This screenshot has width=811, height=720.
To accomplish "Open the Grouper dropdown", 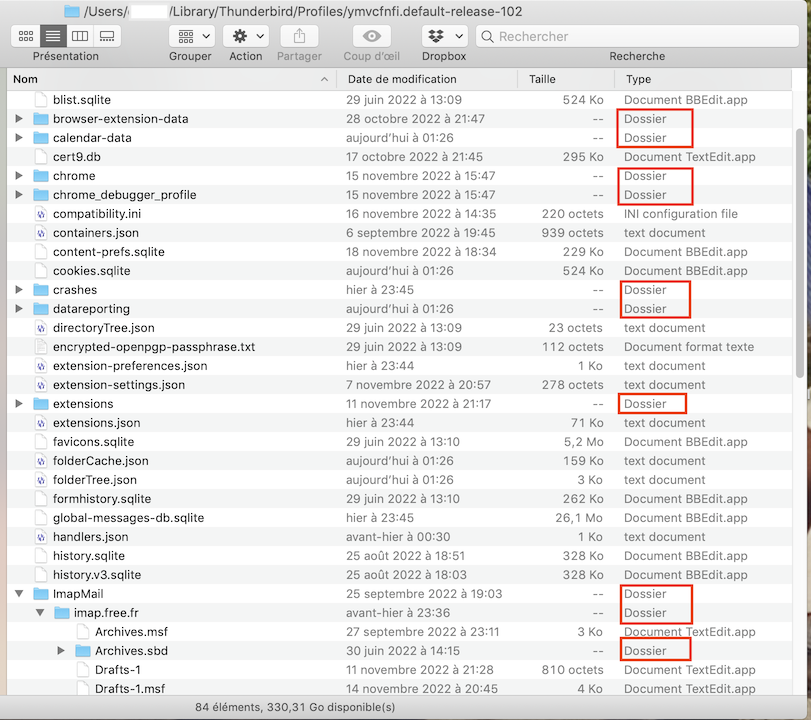I will [191, 36].
